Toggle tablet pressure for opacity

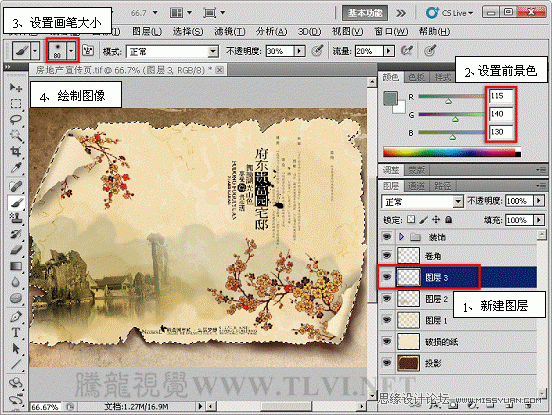[318, 51]
